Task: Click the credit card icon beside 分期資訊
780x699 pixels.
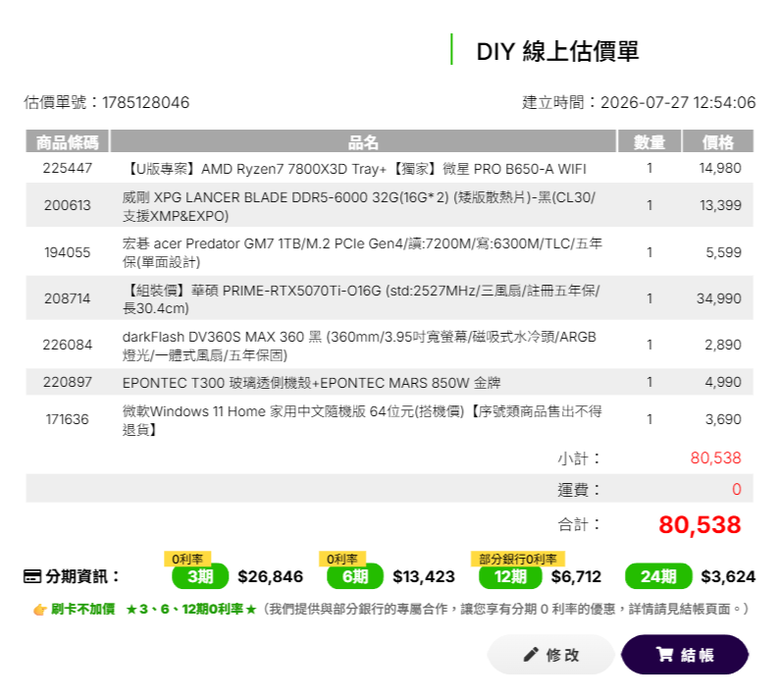Action: pyautogui.click(x=32, y=577)
